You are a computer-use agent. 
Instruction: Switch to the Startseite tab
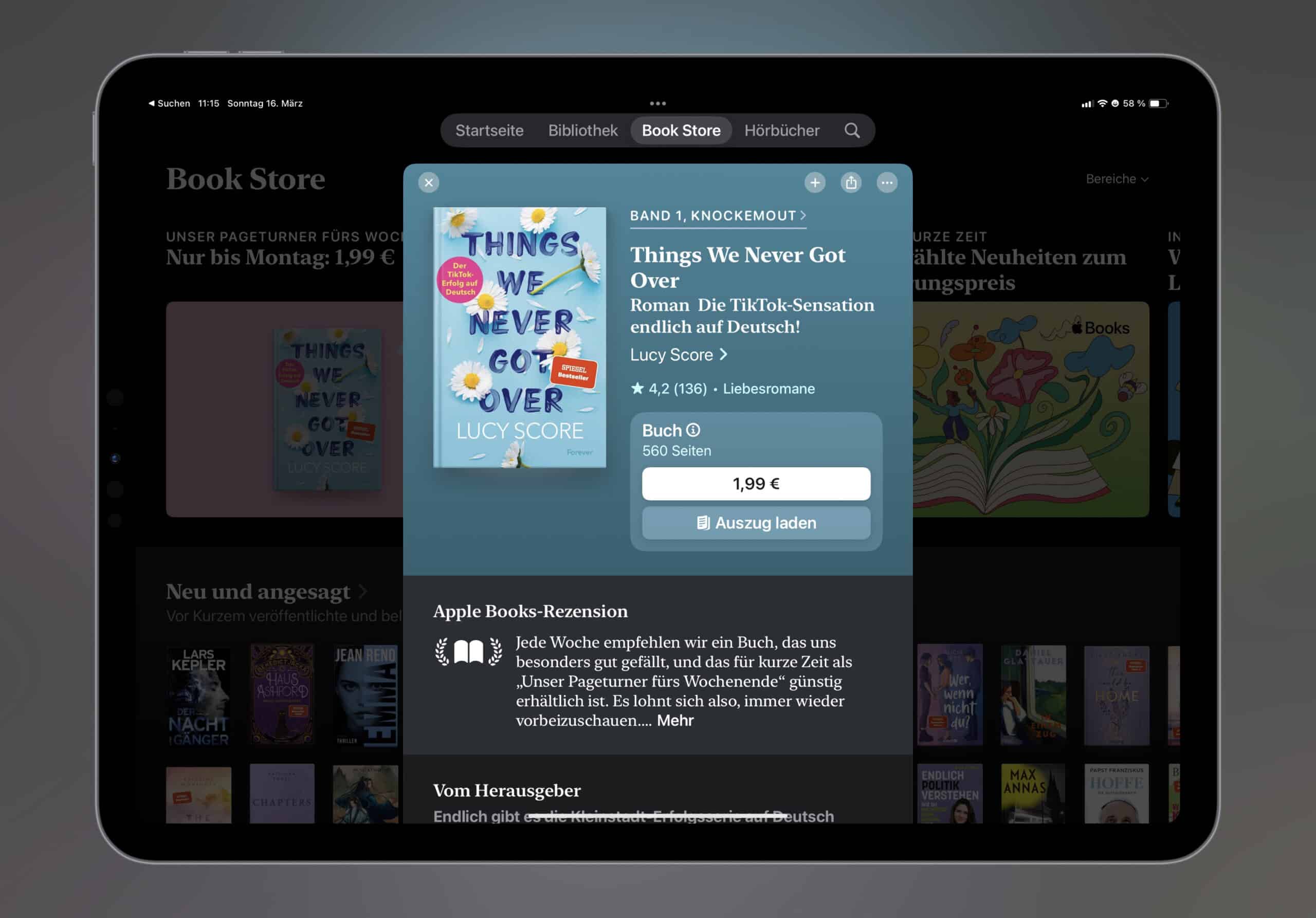(489, 131)
